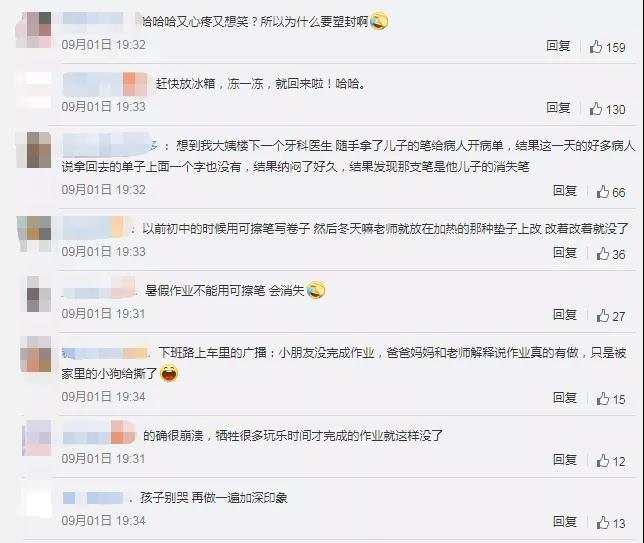Reply to the 可擦笔写卷子 comment
This screenshot has width=644, height=543.
click(565, 253)
